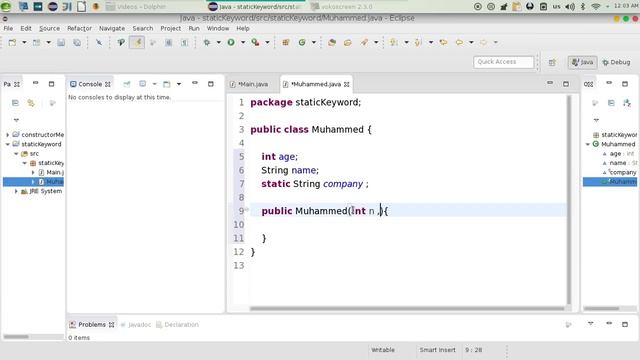This screenshot has width=640, height=360.
Task: Open the Source menu
Action: pyautogui.click(x=49, y=29)
